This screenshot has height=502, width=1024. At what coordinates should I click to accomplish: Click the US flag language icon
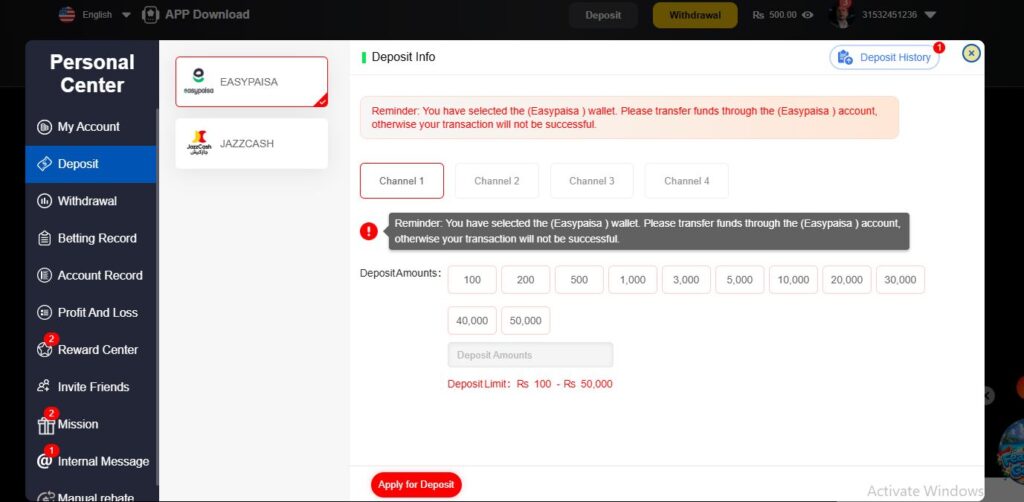coord(67,14)
